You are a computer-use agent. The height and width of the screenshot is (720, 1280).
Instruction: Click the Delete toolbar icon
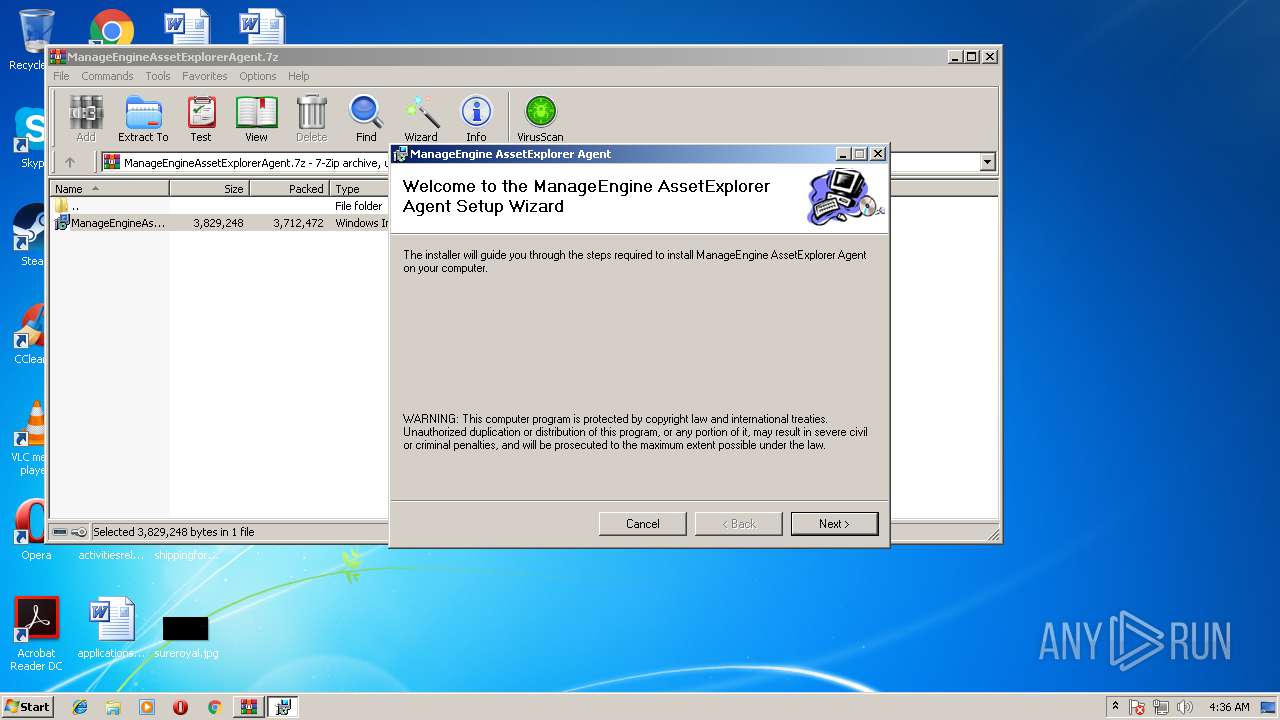(311, 119)
